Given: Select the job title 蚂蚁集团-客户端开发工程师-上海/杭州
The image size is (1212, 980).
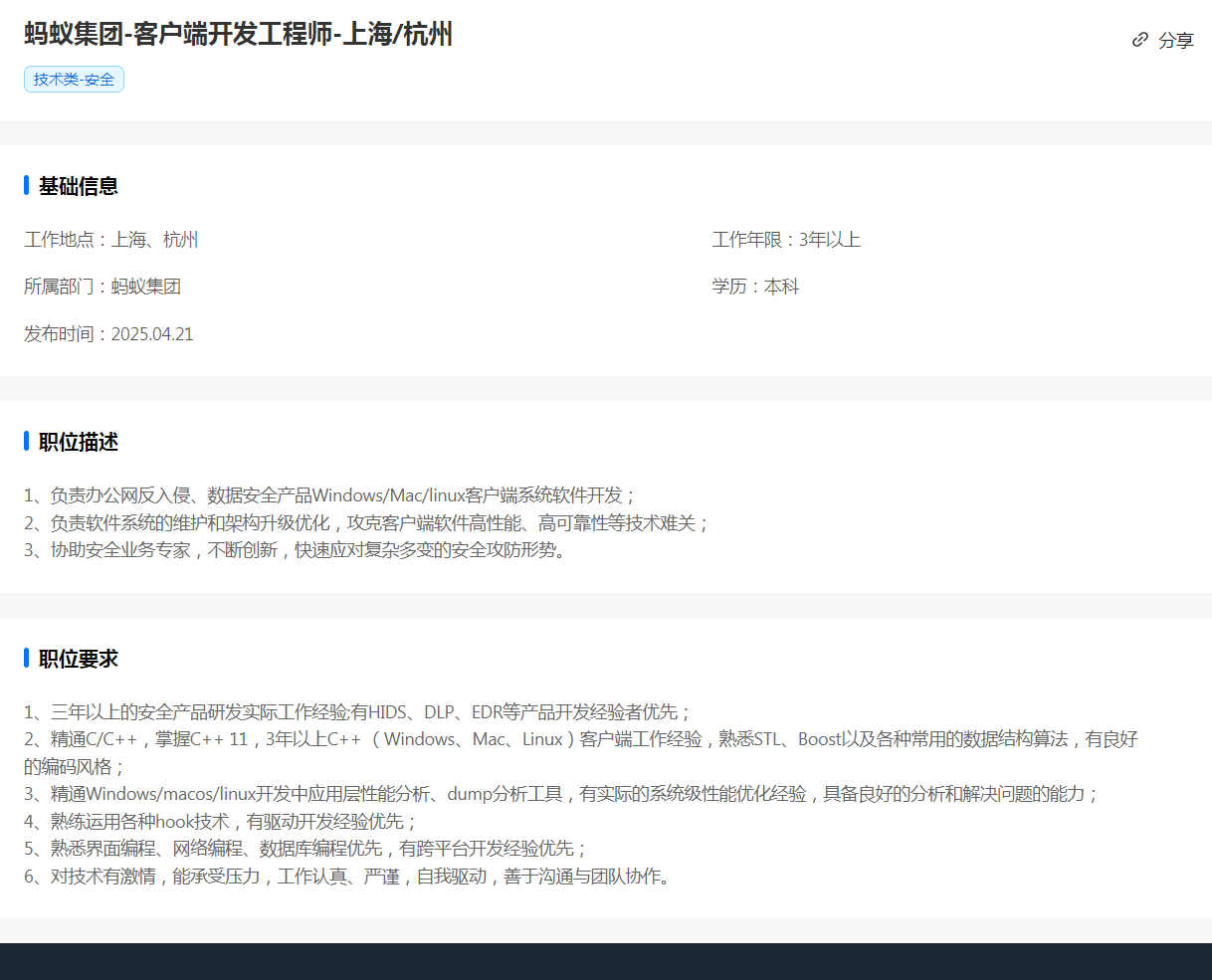Looking at the screenshot, I should (x=239, y=34).
